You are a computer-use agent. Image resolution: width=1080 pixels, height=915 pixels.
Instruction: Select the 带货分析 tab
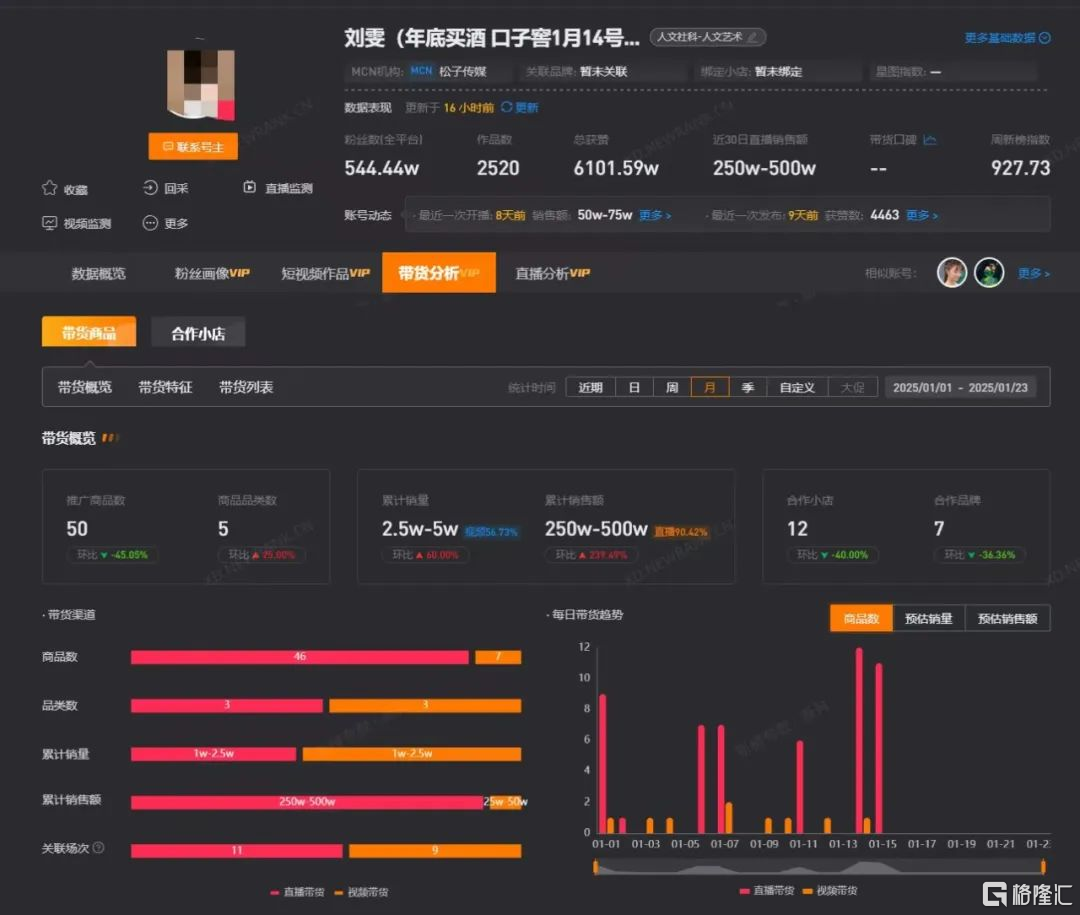[x=439, y=273]
